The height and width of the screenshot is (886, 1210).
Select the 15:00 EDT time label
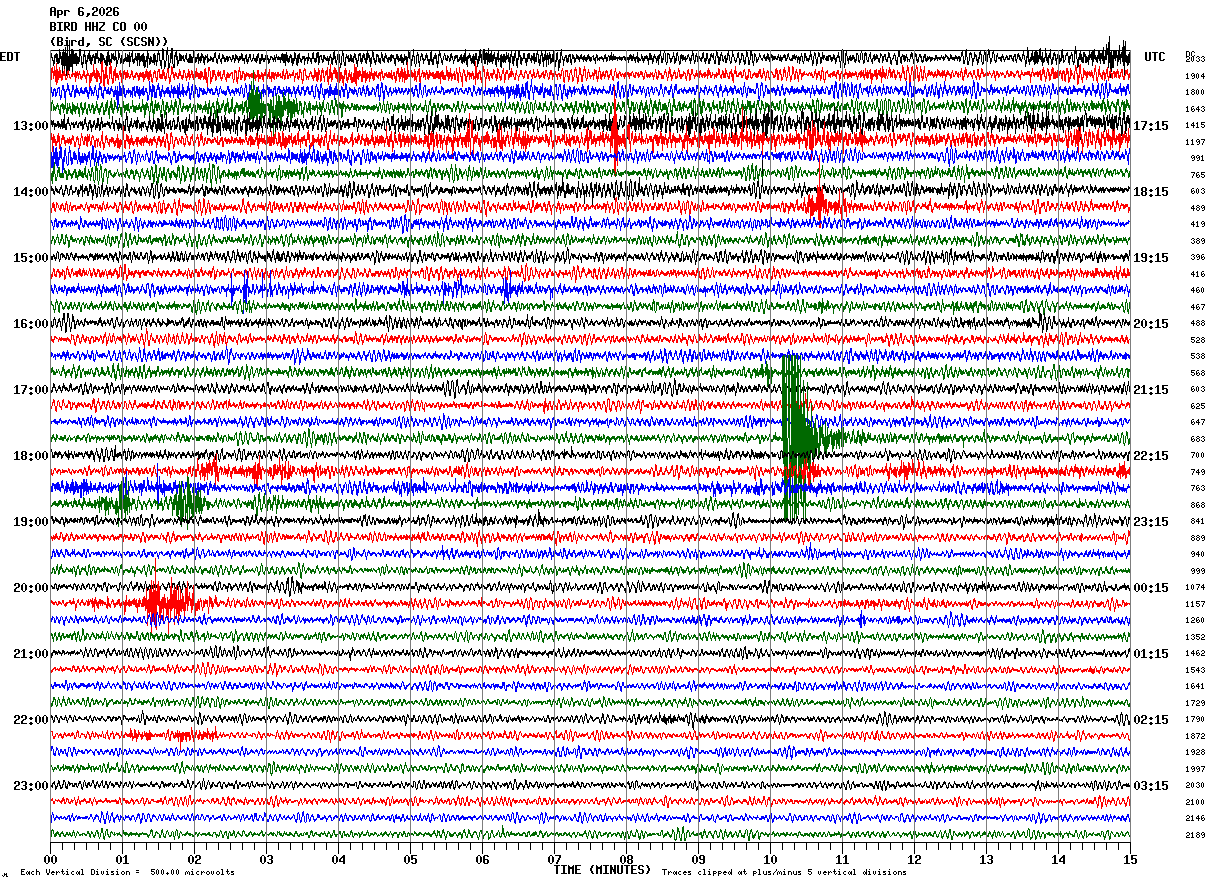point(31,258)
